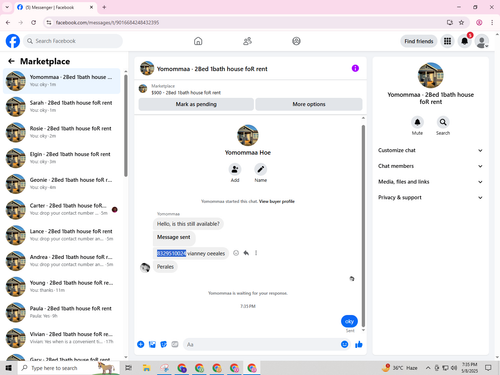Expand Chat members section

430,166
